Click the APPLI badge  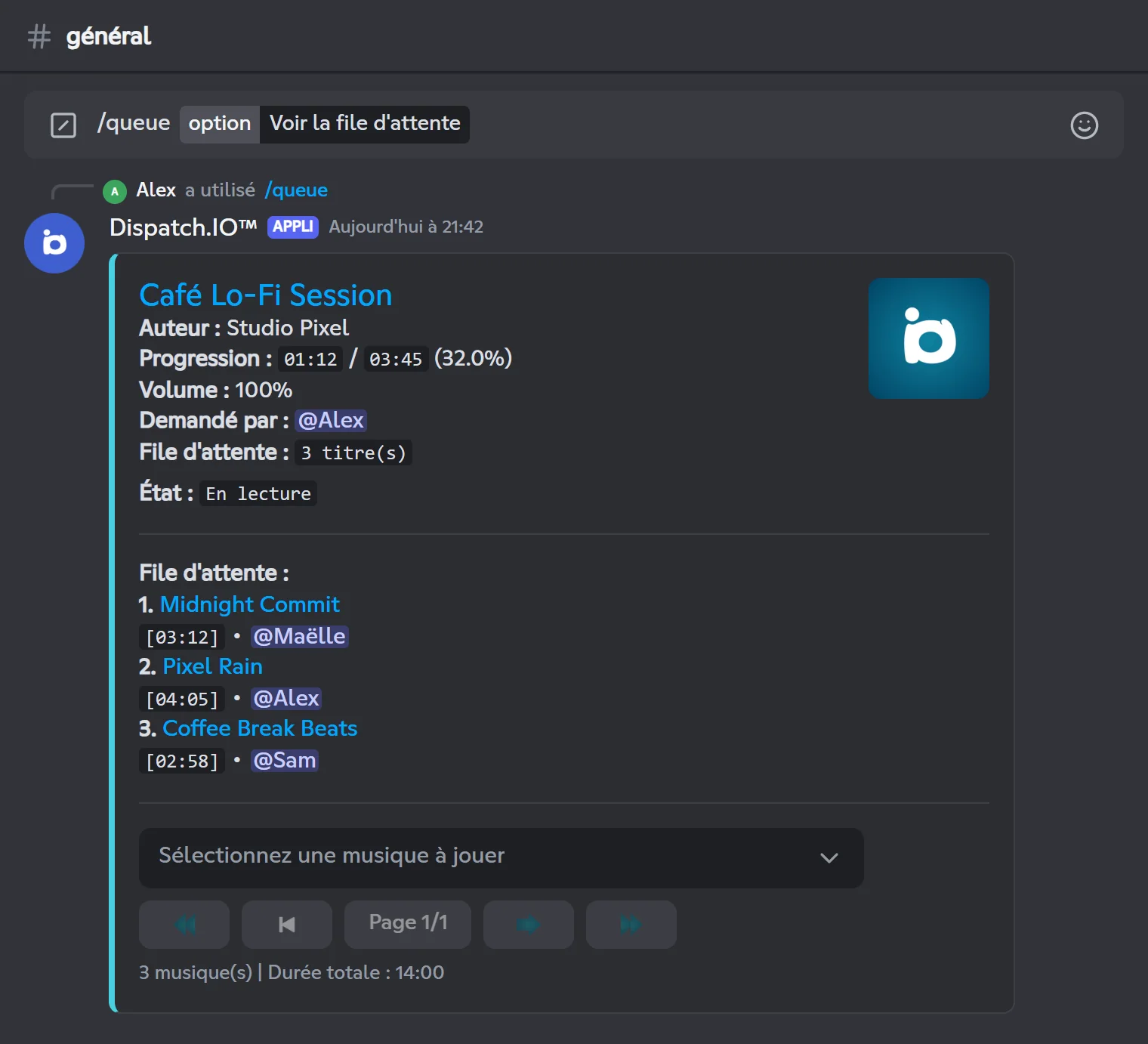[293, 227]
